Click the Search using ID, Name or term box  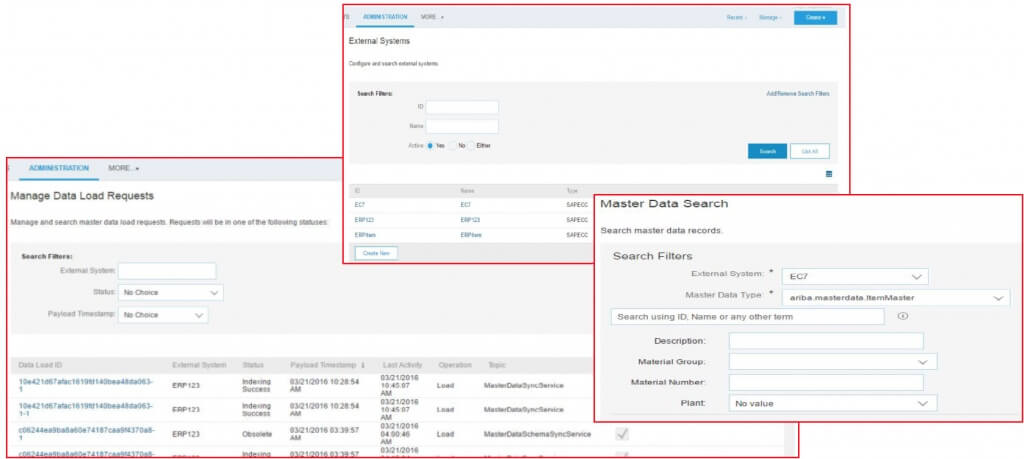coord(748,317)
